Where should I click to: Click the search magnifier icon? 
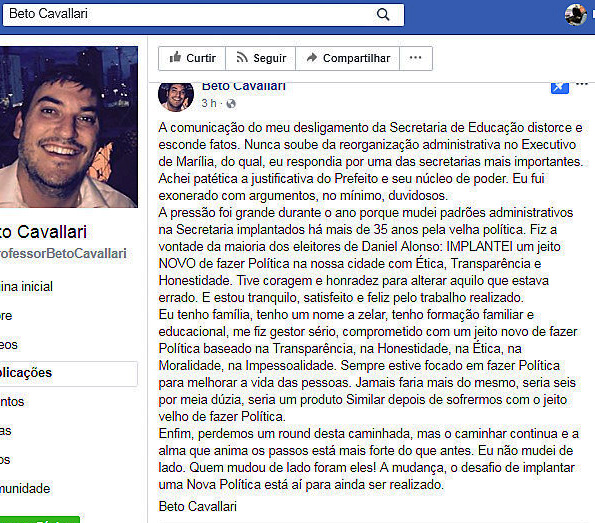[x=383, y=15]
